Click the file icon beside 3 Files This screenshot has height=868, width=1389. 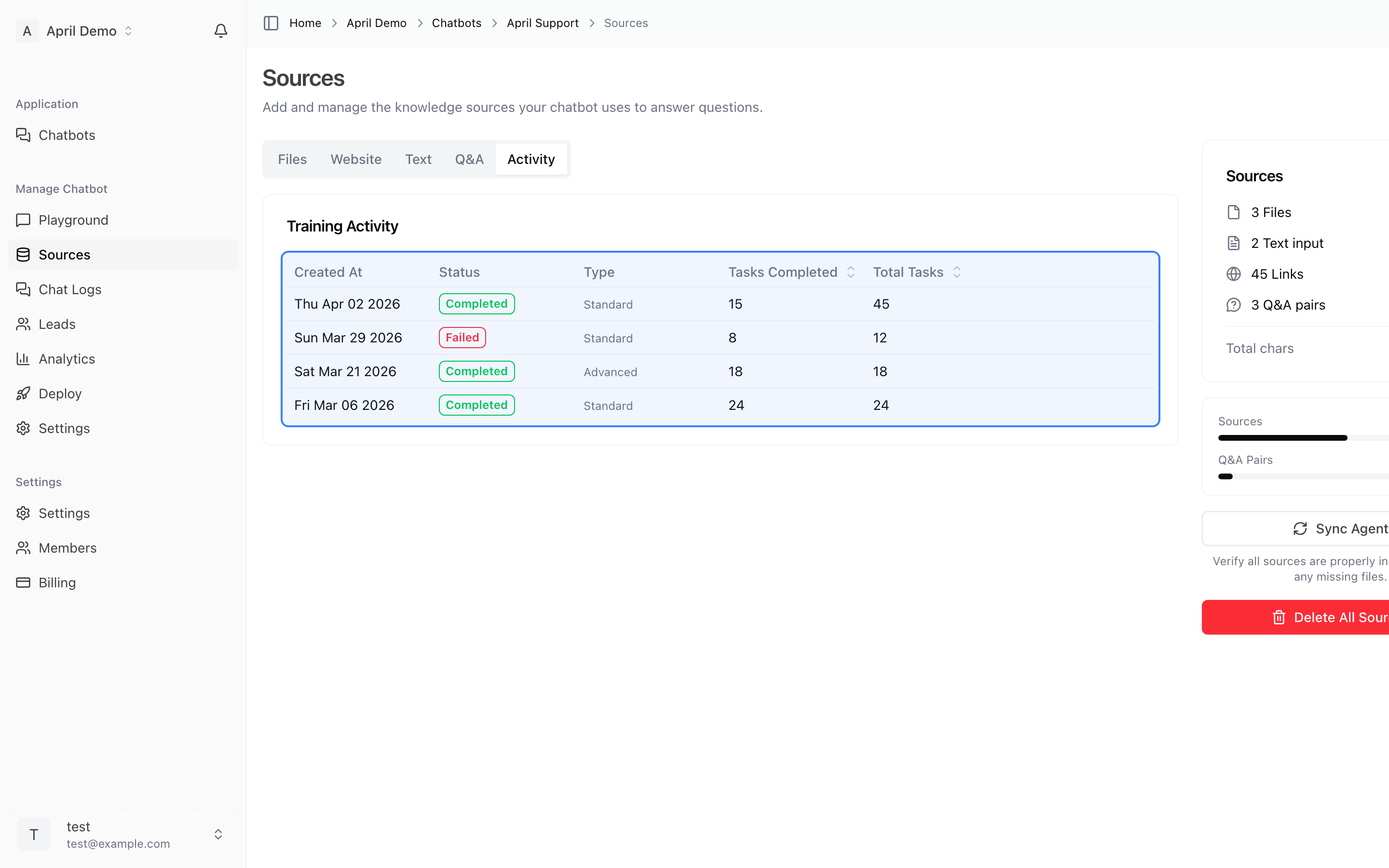[1233, 212]
